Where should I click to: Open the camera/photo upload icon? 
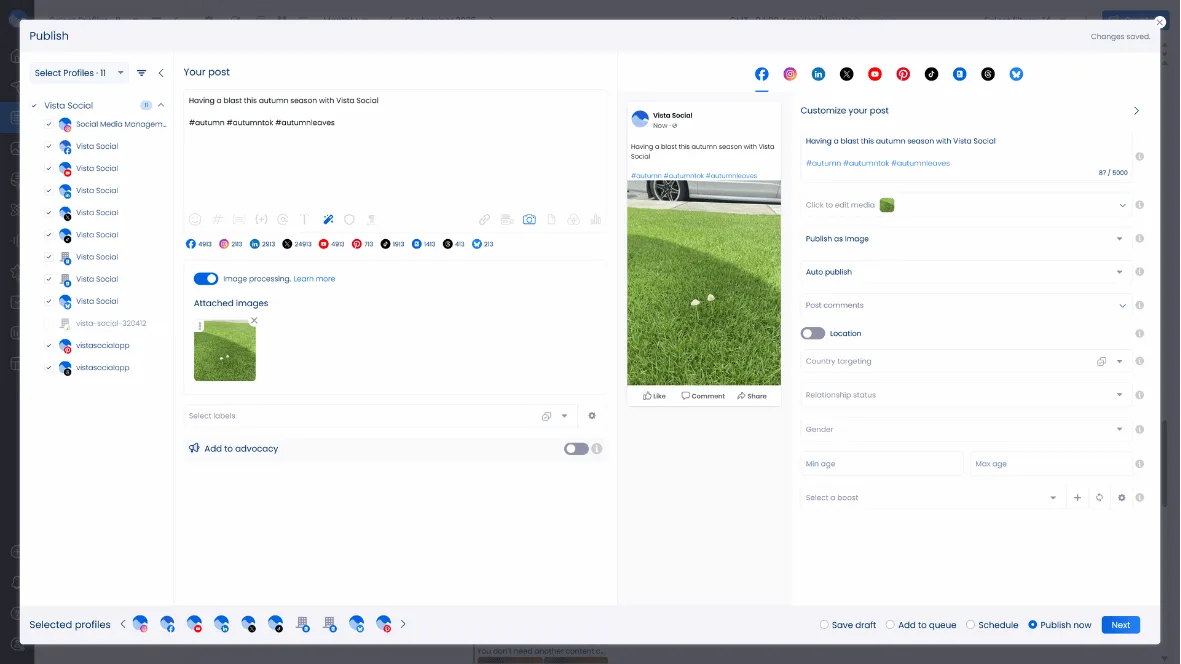point(529,219)
